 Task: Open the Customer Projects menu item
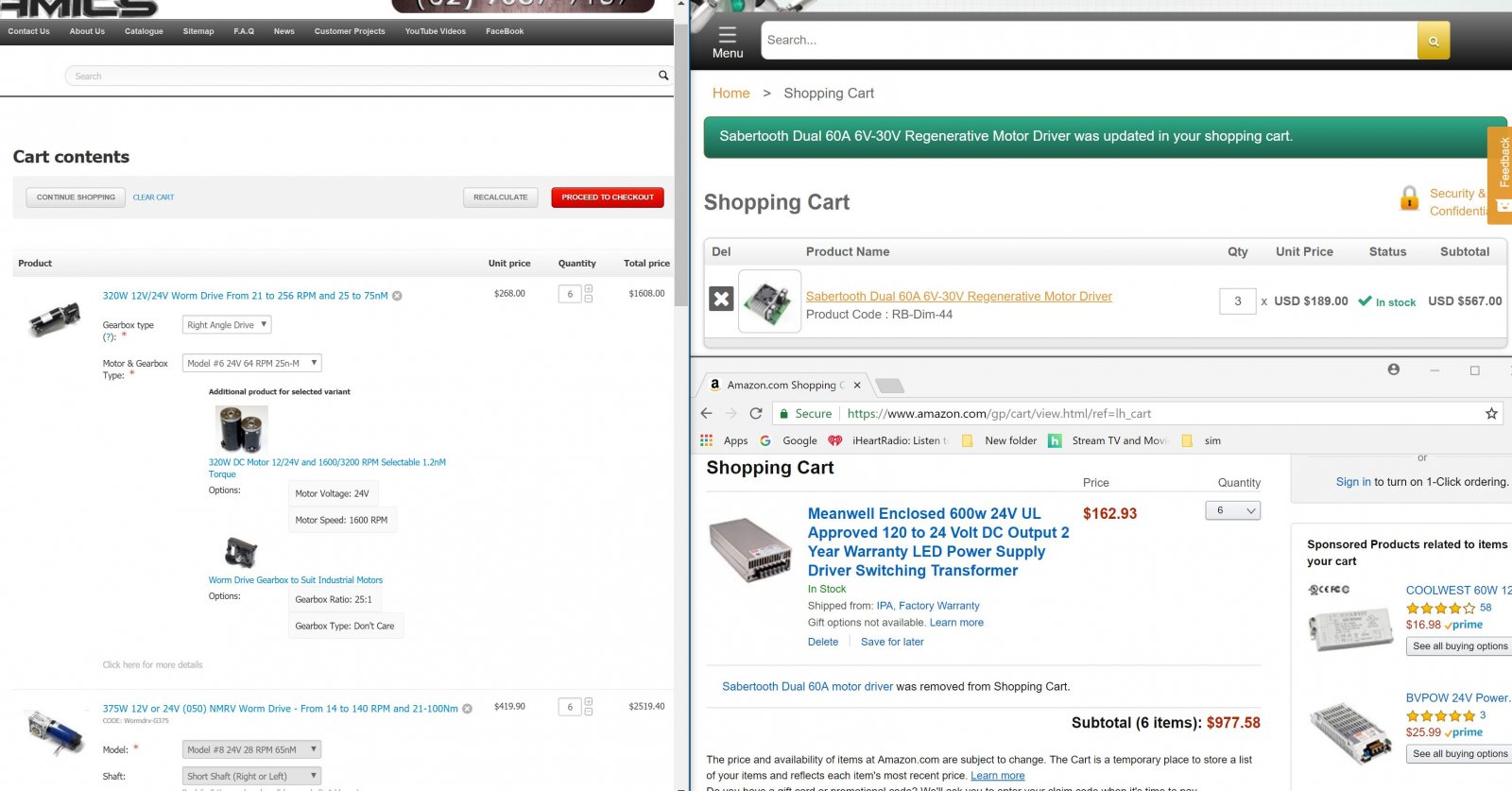(x=350, y=31)
